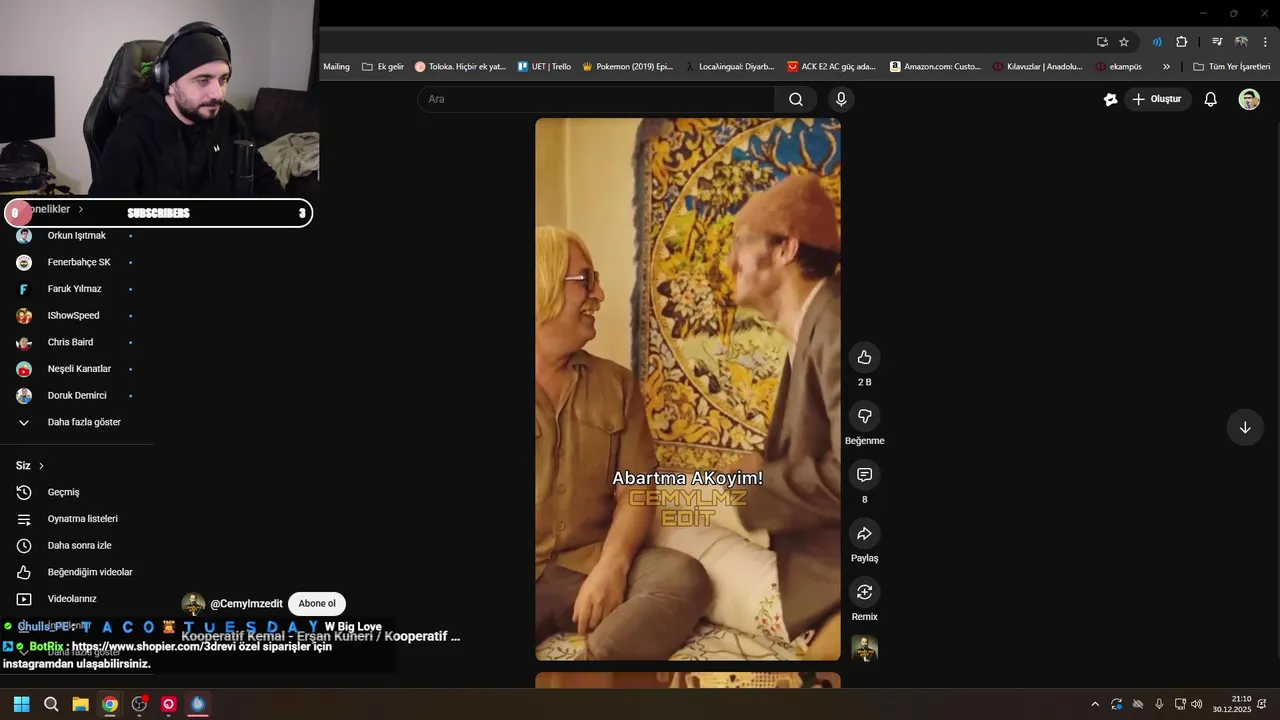
Task: Open the Kılavuzlar | Anadolu bookmark
Action: (1037, 67)
